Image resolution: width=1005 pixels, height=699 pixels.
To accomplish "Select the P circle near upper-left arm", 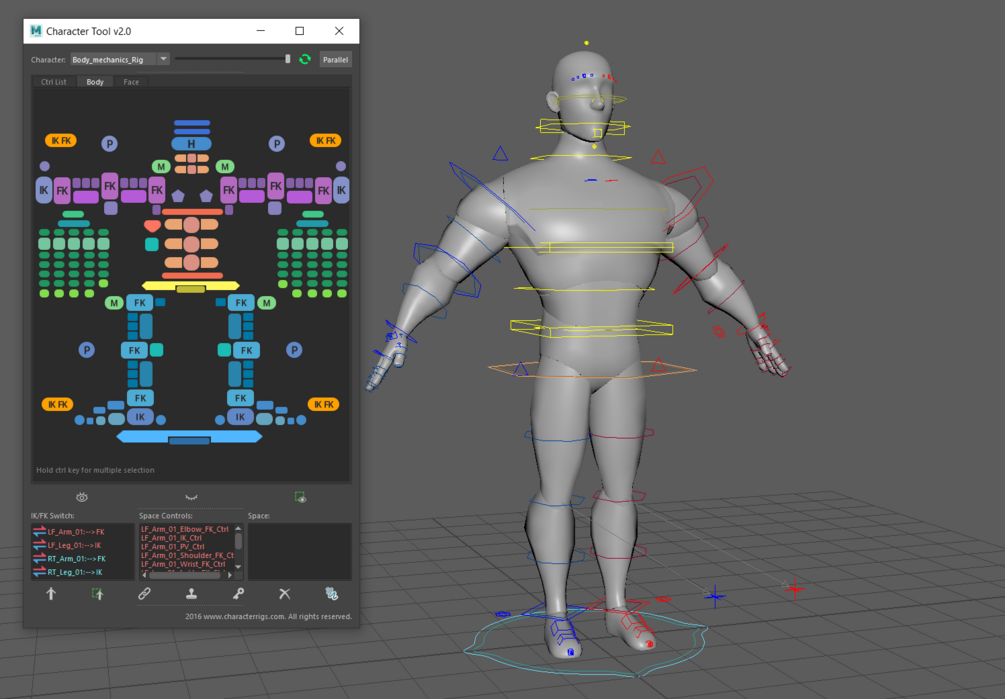I will click(x=110, y=144).
